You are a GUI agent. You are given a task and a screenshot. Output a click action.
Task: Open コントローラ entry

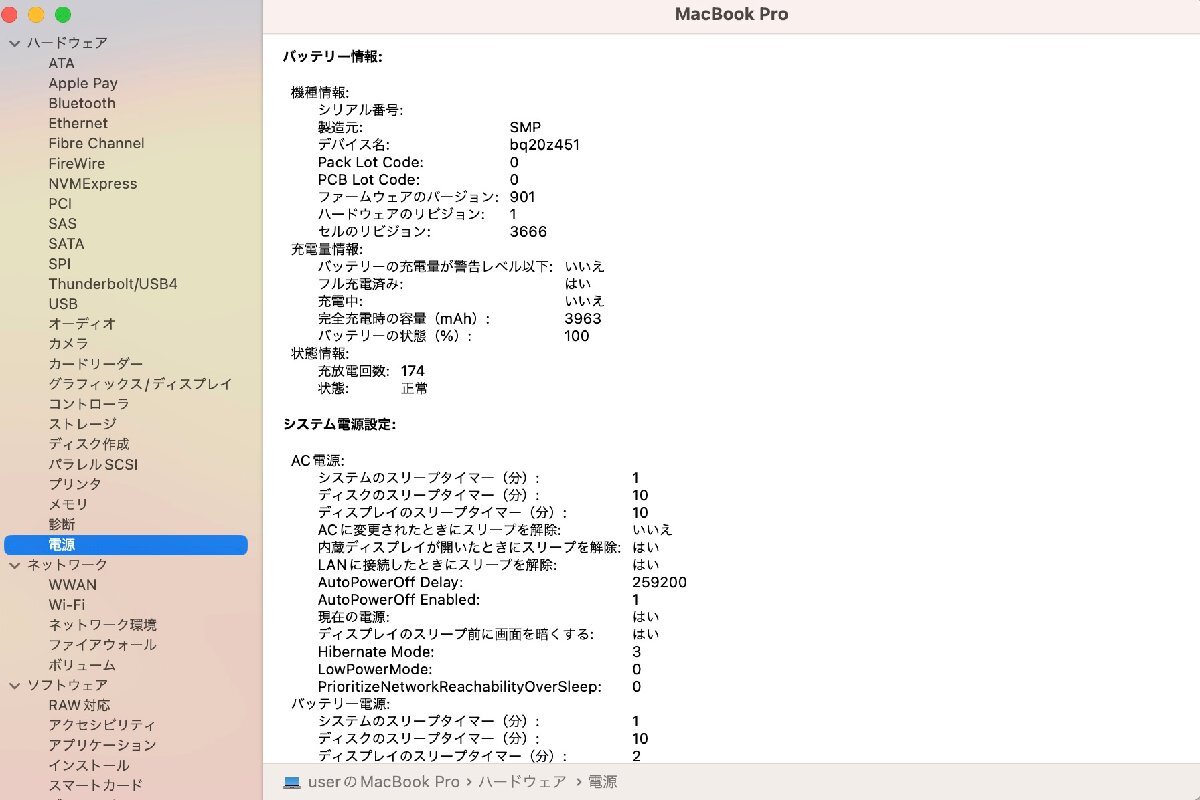(x=89, y=404)
